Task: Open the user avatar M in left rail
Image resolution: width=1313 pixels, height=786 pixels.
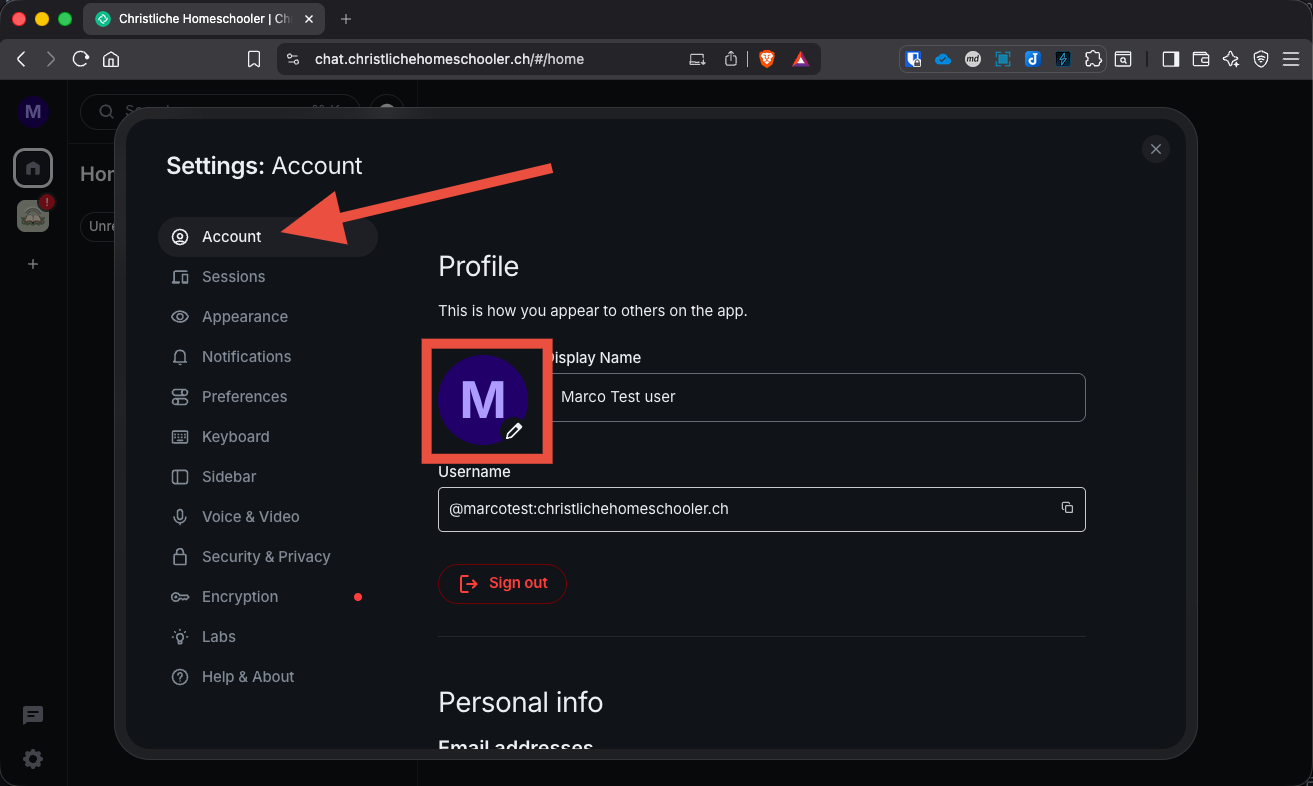Action: tap(33, 111)
